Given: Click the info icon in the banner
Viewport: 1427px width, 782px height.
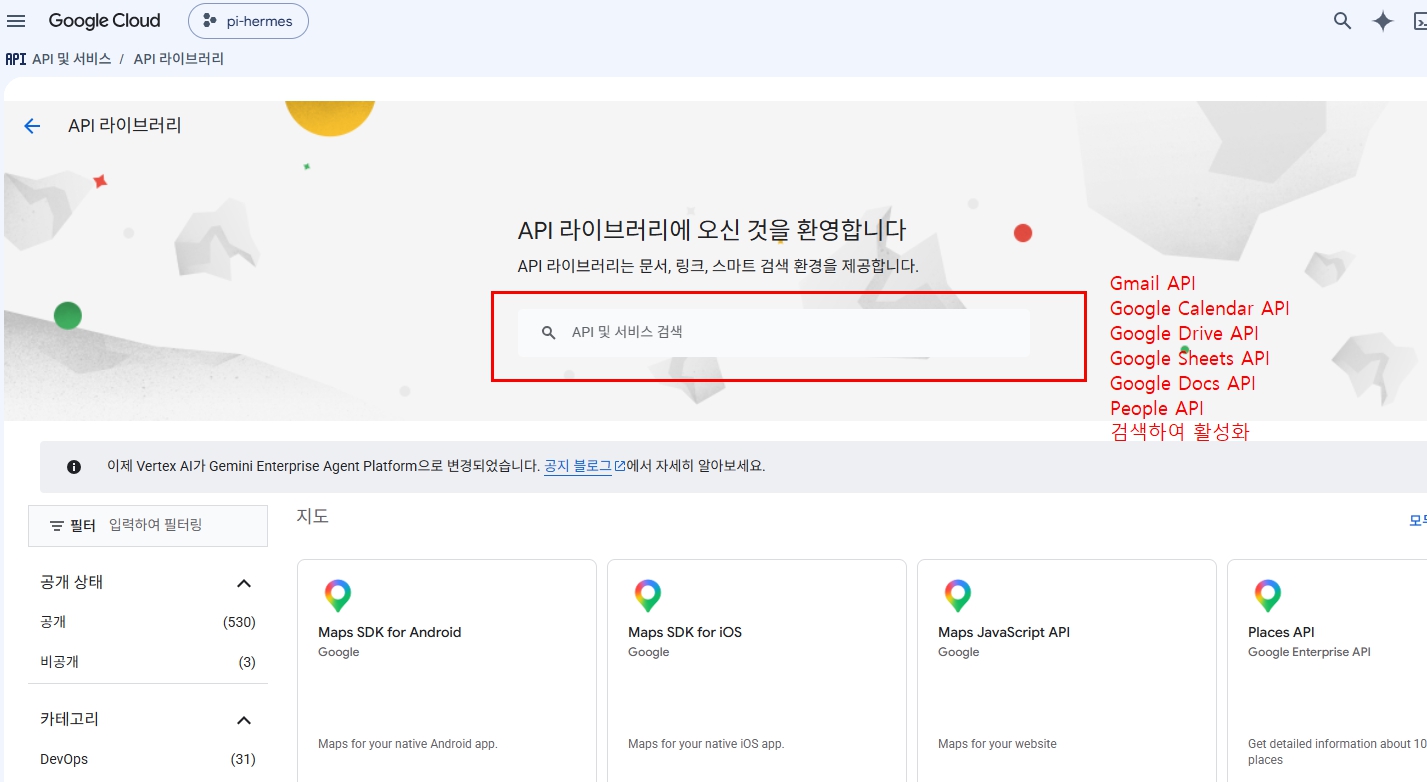Looking at the screenshot, I should click(x=74, y=467).
